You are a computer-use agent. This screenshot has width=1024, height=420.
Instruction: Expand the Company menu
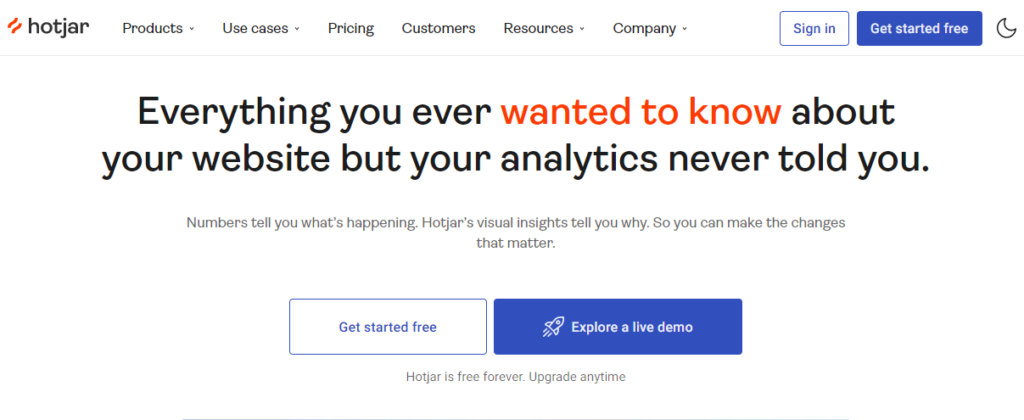pyautogui.click(x=645, y=28)
